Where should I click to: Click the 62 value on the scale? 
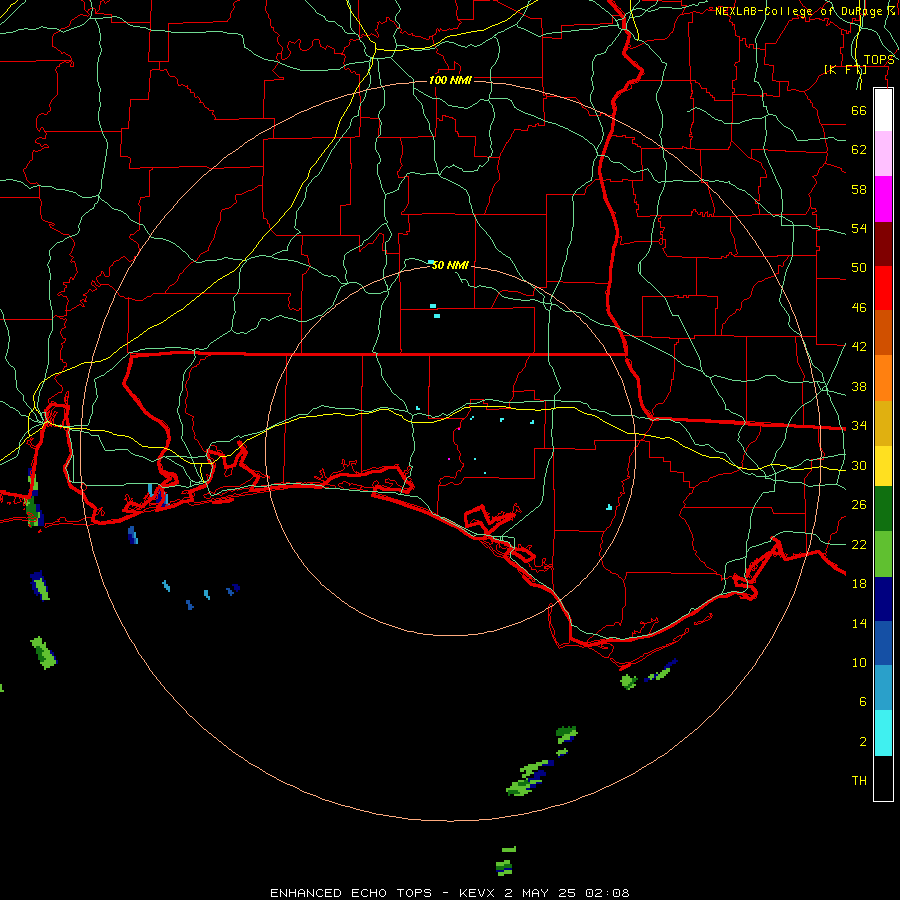[x=859, y=149]
